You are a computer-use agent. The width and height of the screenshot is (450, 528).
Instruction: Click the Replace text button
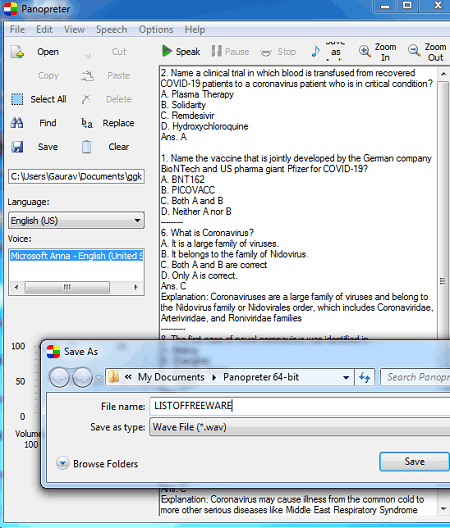[x=118, y=123]
